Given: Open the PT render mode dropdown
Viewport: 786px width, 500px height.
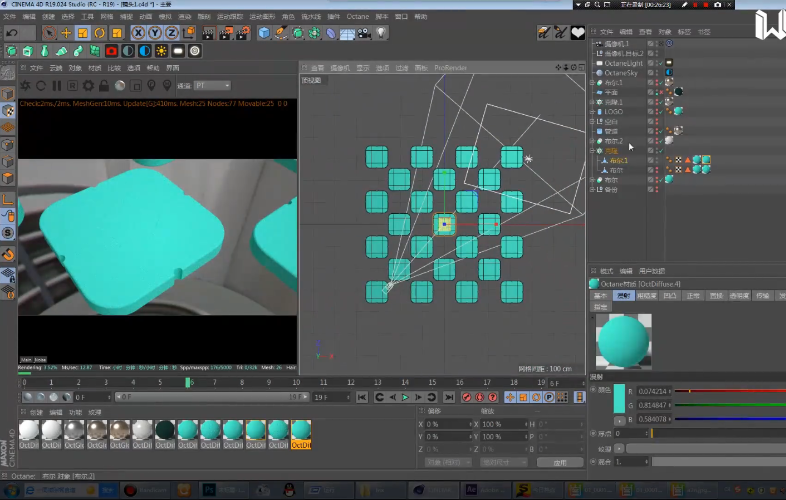Looking at the screenshot, I should [212, 86].
